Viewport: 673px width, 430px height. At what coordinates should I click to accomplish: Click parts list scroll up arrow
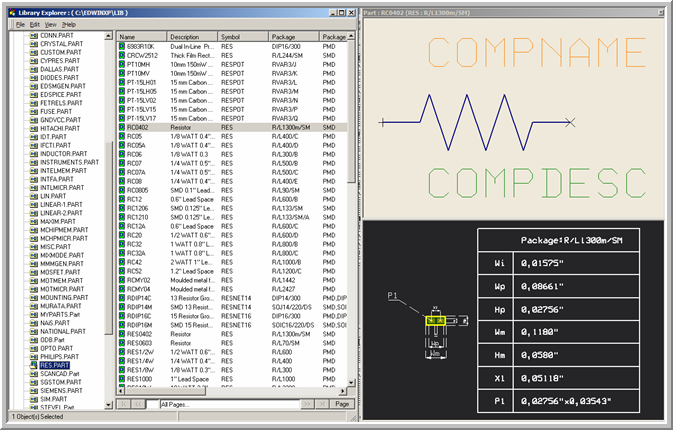coord(351,36)
